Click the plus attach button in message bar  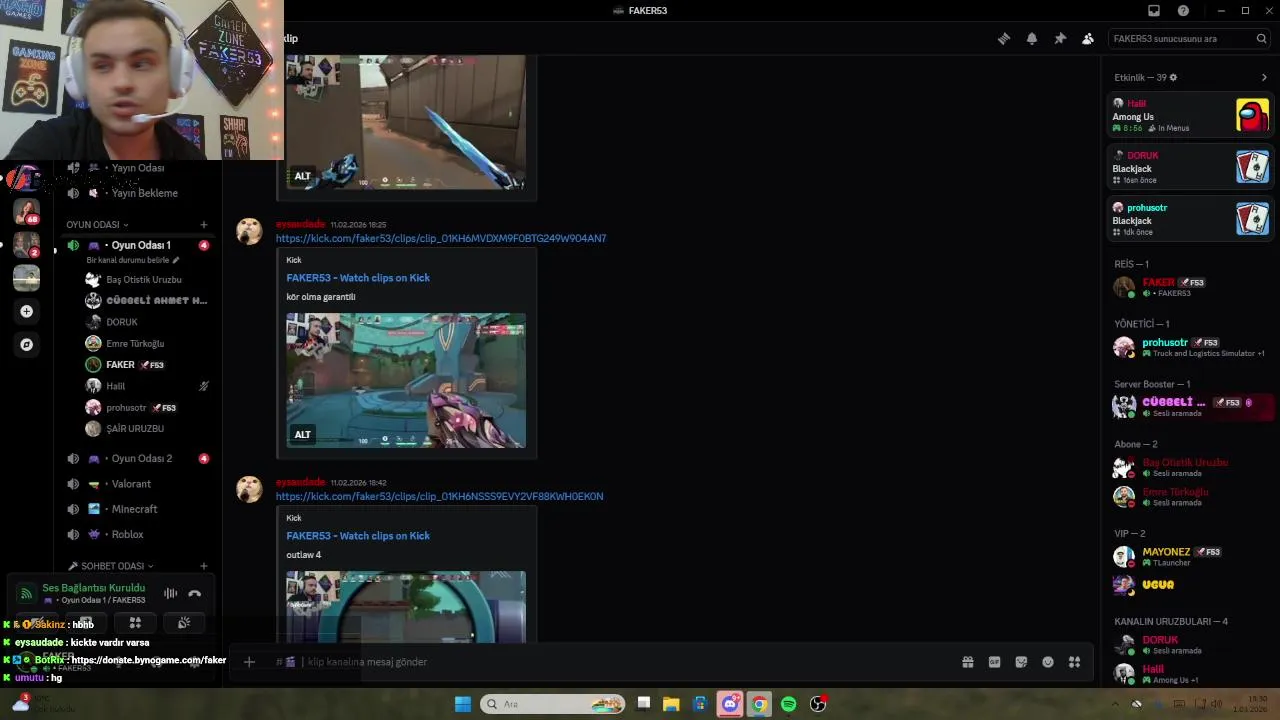point(249,661)
